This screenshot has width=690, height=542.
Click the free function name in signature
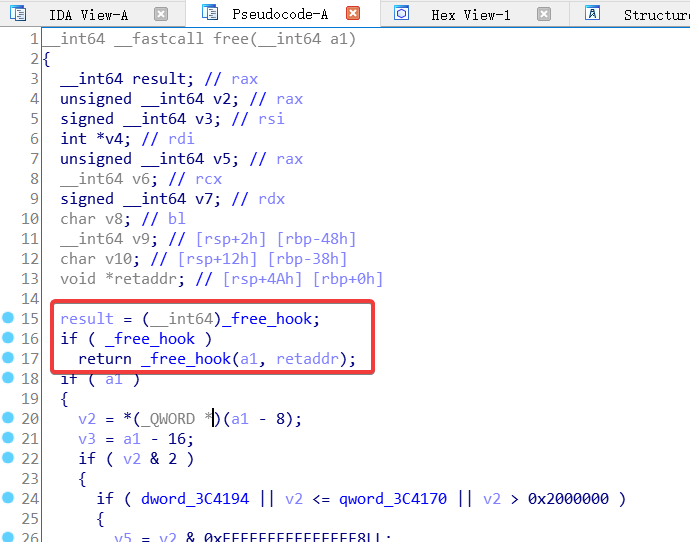(219, 39)
